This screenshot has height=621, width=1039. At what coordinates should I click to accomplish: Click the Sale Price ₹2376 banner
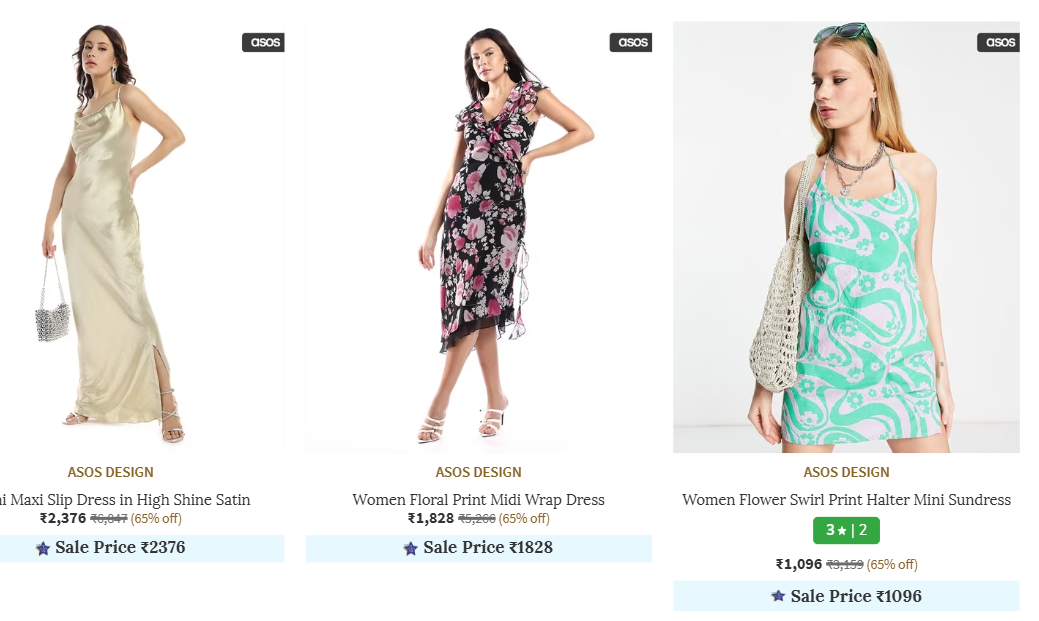pyautogui.click(x=142, y=548)
